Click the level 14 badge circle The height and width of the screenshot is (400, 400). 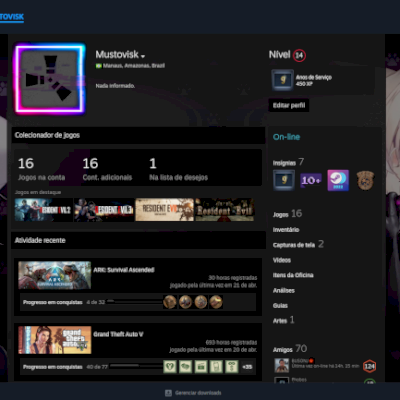[x=299, y=55]
